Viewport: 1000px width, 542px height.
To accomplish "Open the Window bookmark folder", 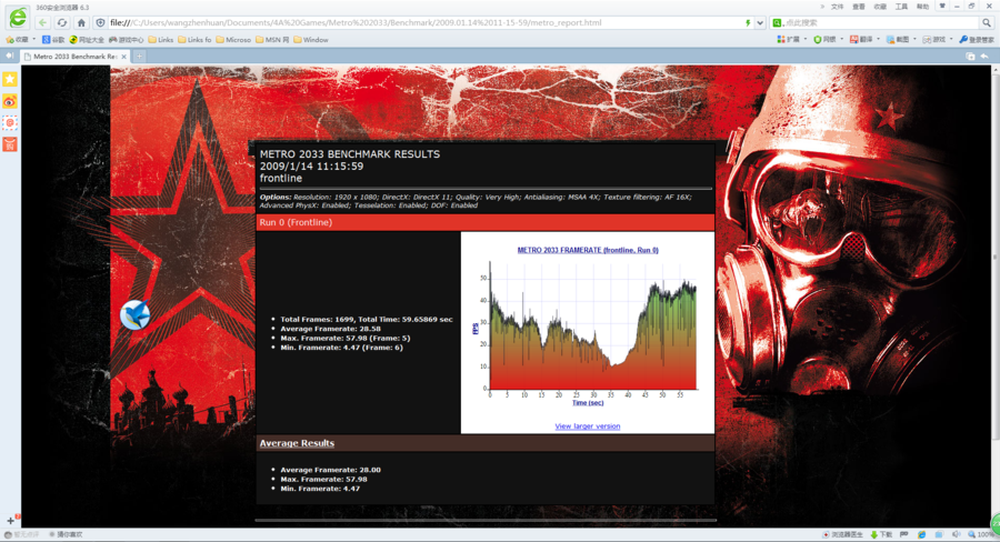I will pos(311,40).
